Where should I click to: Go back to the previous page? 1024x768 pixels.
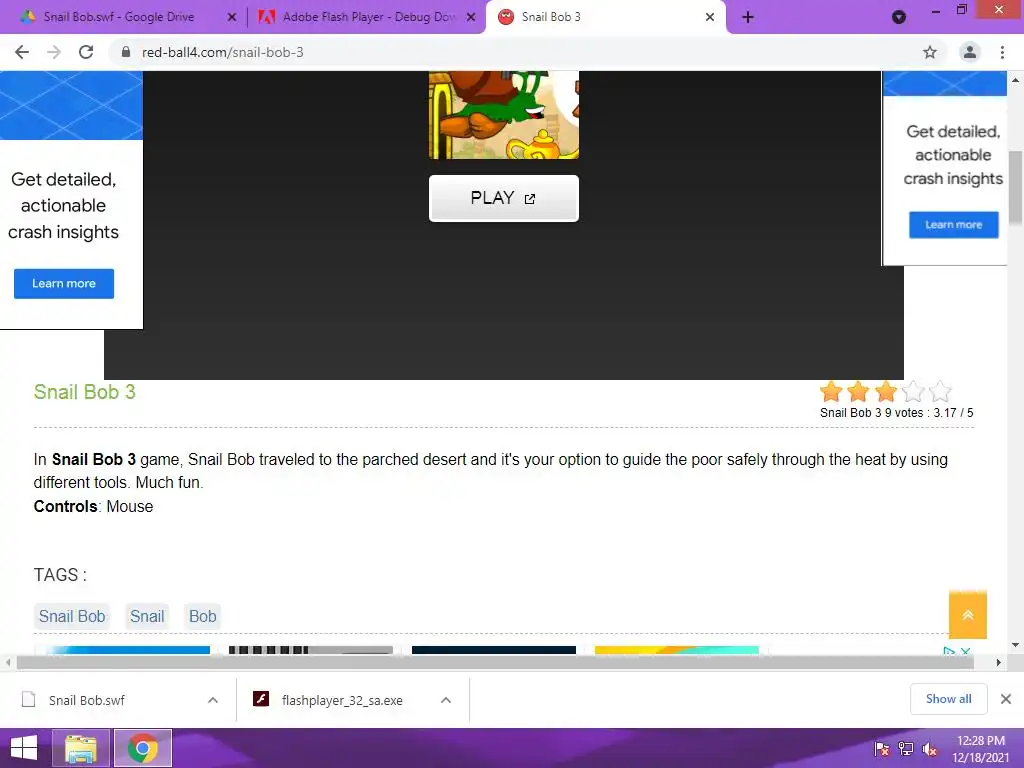[22, 52]
